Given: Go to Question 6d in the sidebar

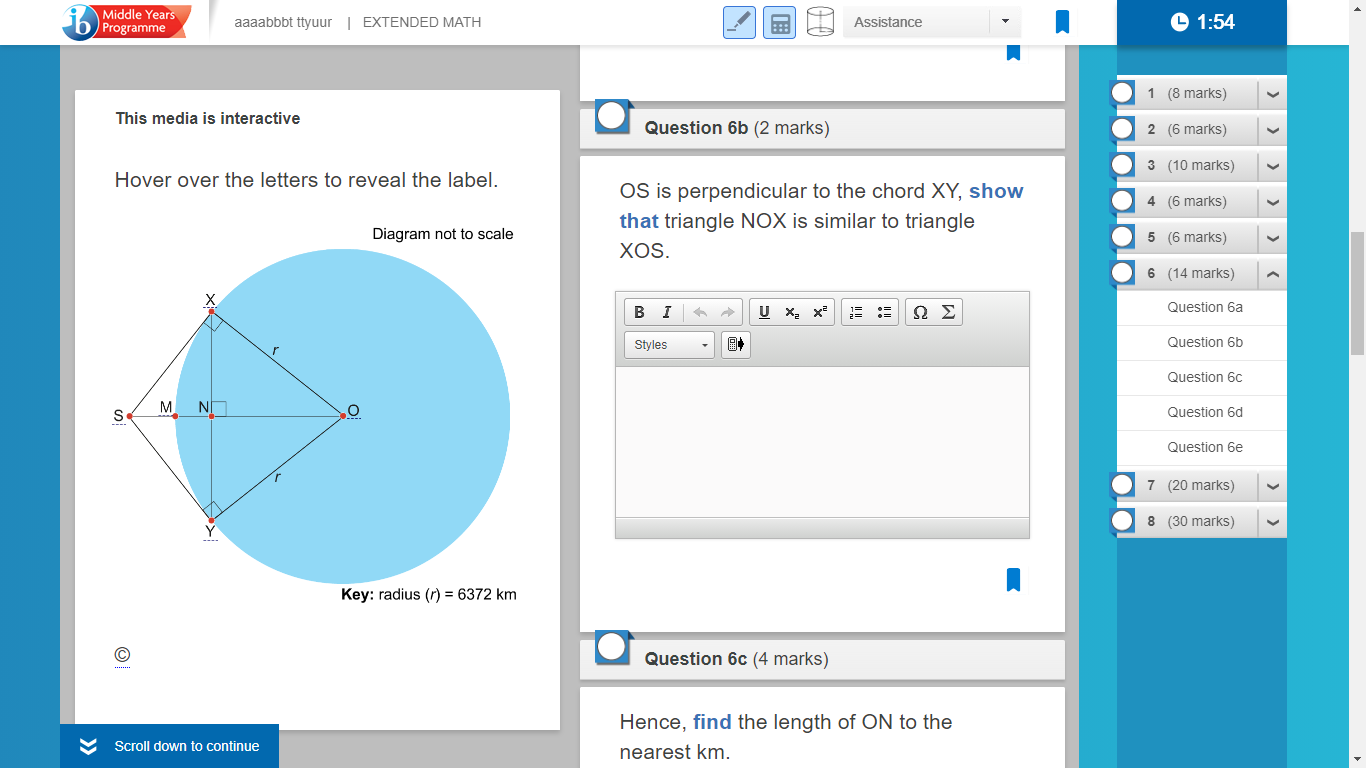Looking at the screenshot, I should click(1205, 412).
